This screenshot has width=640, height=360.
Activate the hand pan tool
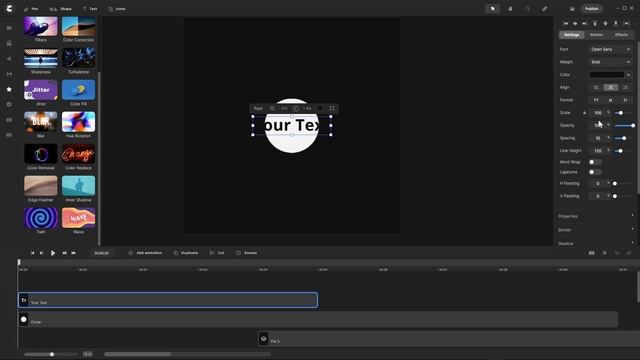[510, 9]
